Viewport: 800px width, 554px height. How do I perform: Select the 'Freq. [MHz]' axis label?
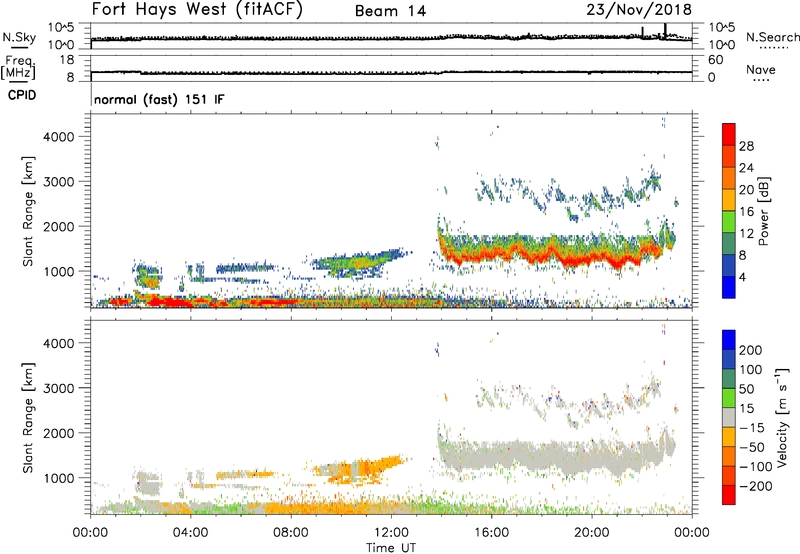pos(19,67)
